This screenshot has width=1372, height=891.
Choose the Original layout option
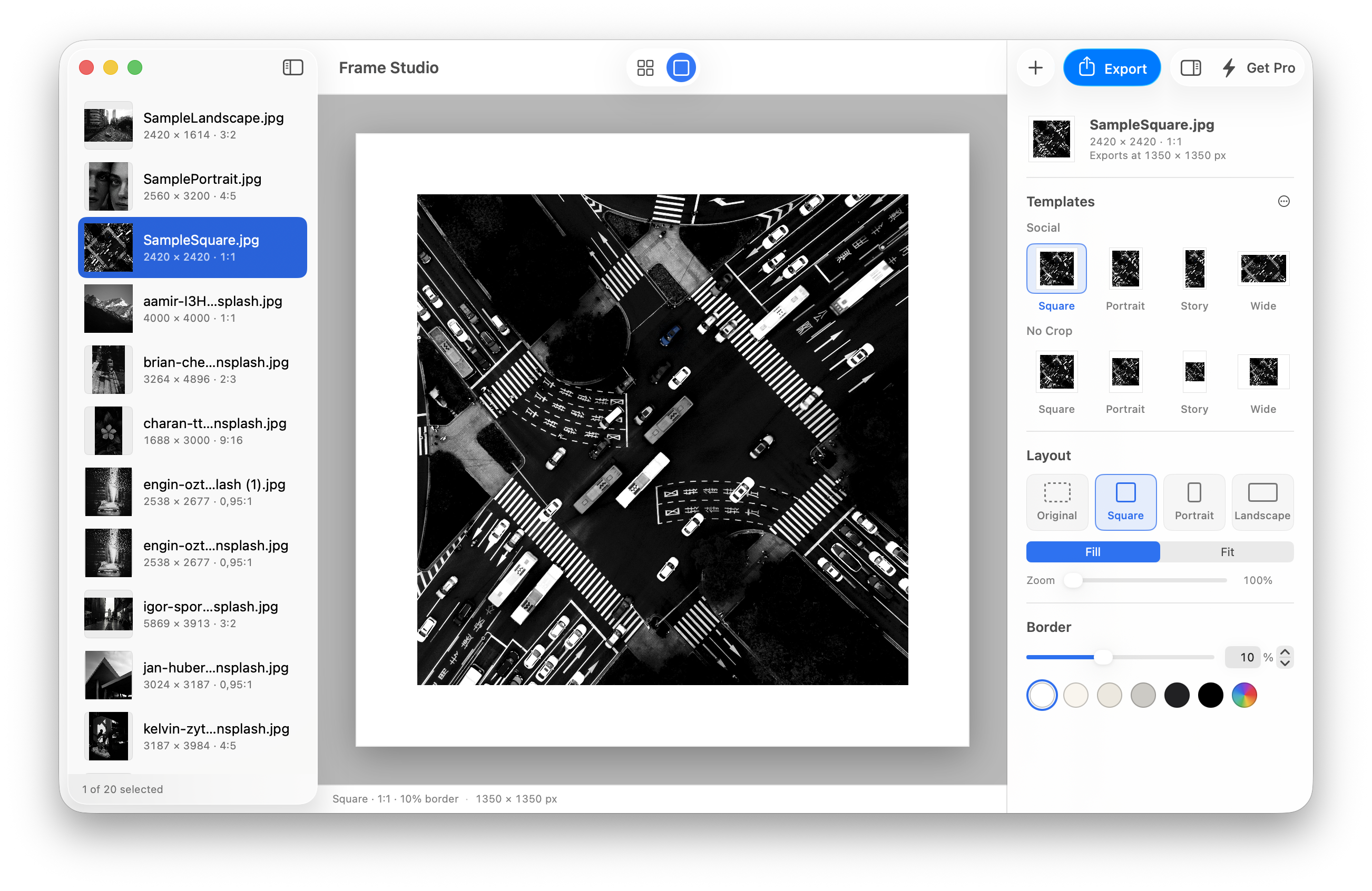[1057, 501]
